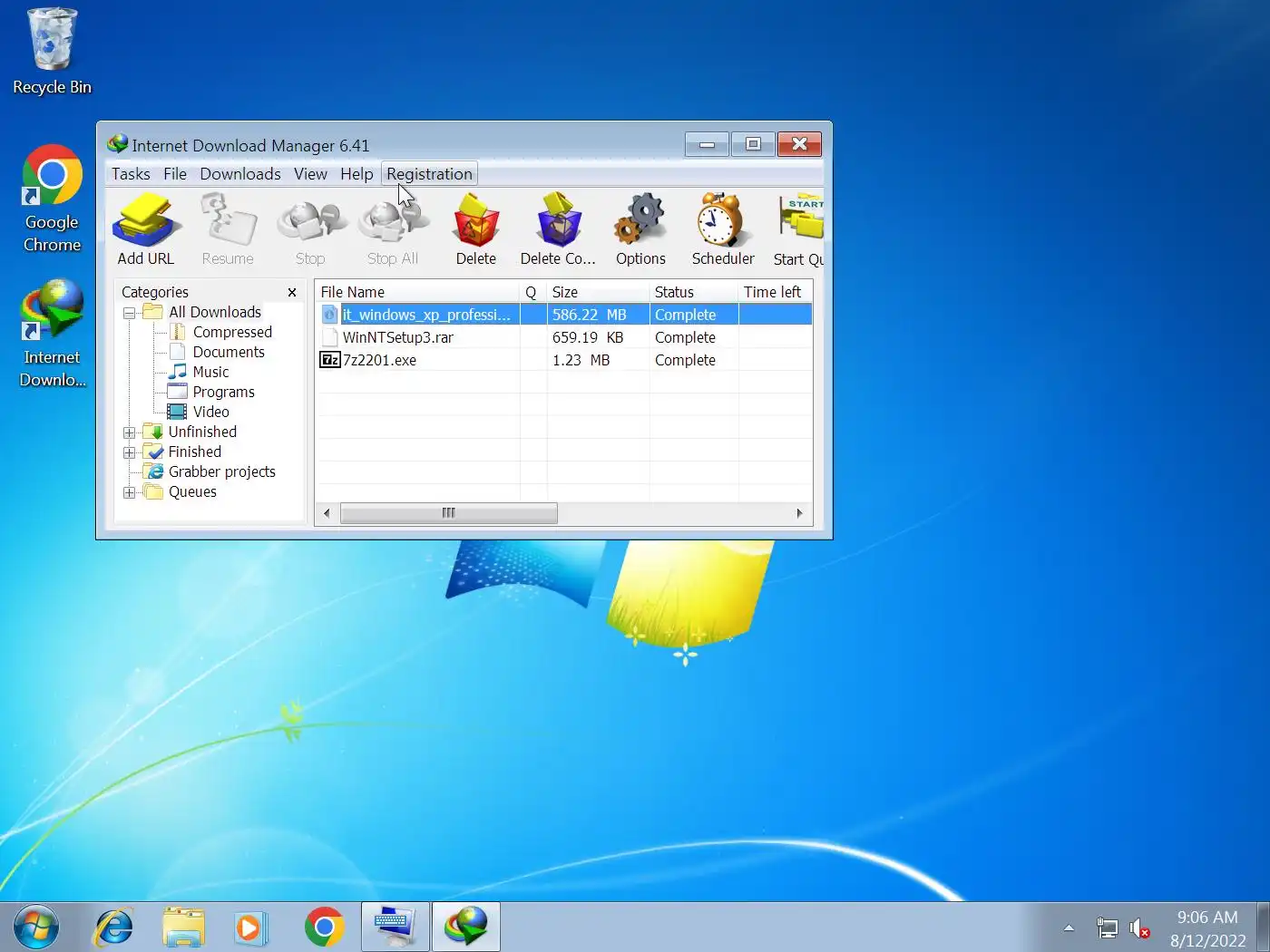Click the Chrome taskbar icon
Image resolution: width=1270 pixels, height=952 pixels.
pos(324,928)
